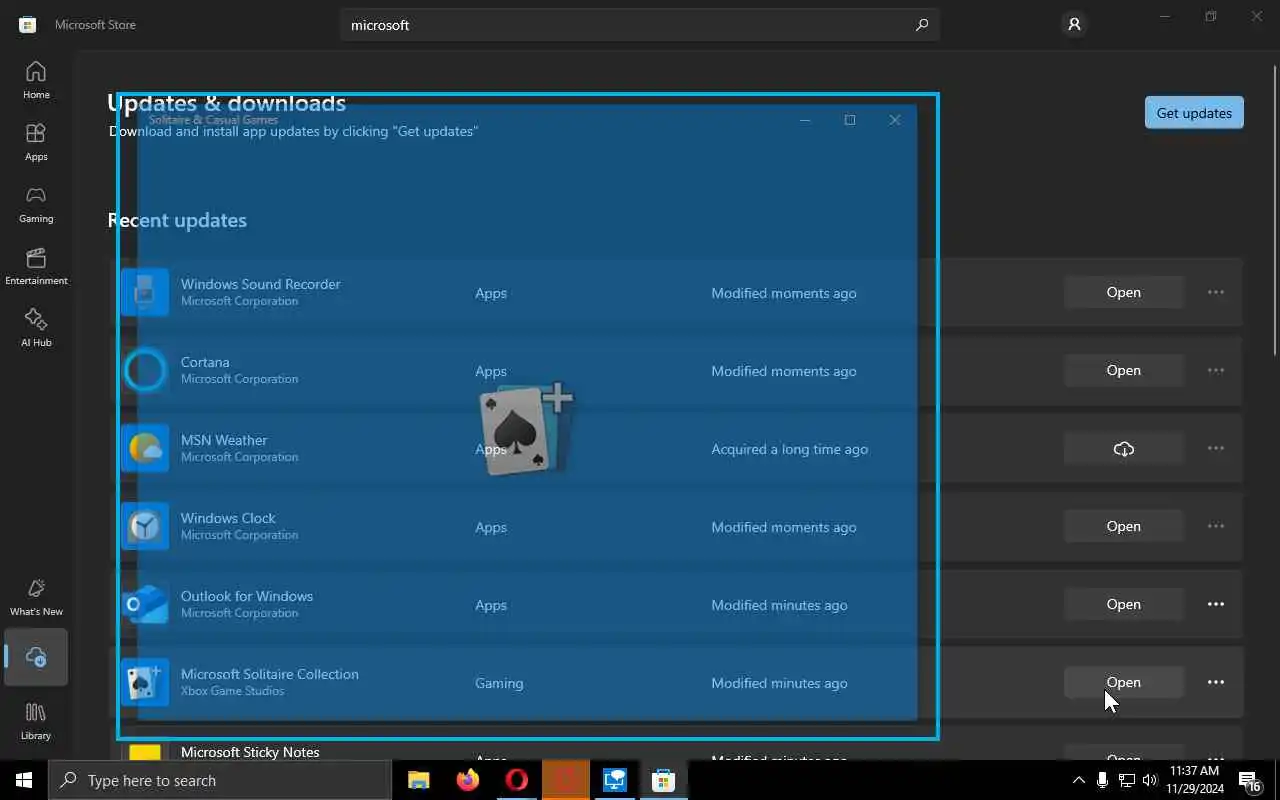Screen dimensions: 1280x800
Task: Open Windows Sound Recorder with Open button
Action: (x=1124, y=292)
